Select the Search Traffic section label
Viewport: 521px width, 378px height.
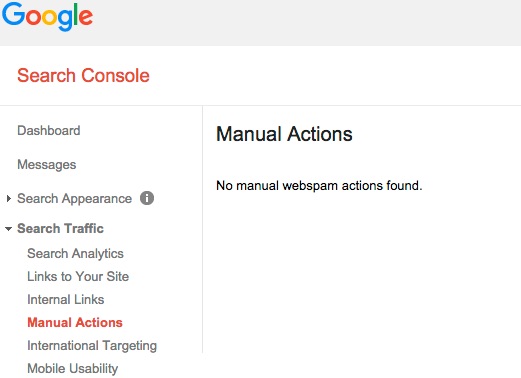click(x=60, y=228)
